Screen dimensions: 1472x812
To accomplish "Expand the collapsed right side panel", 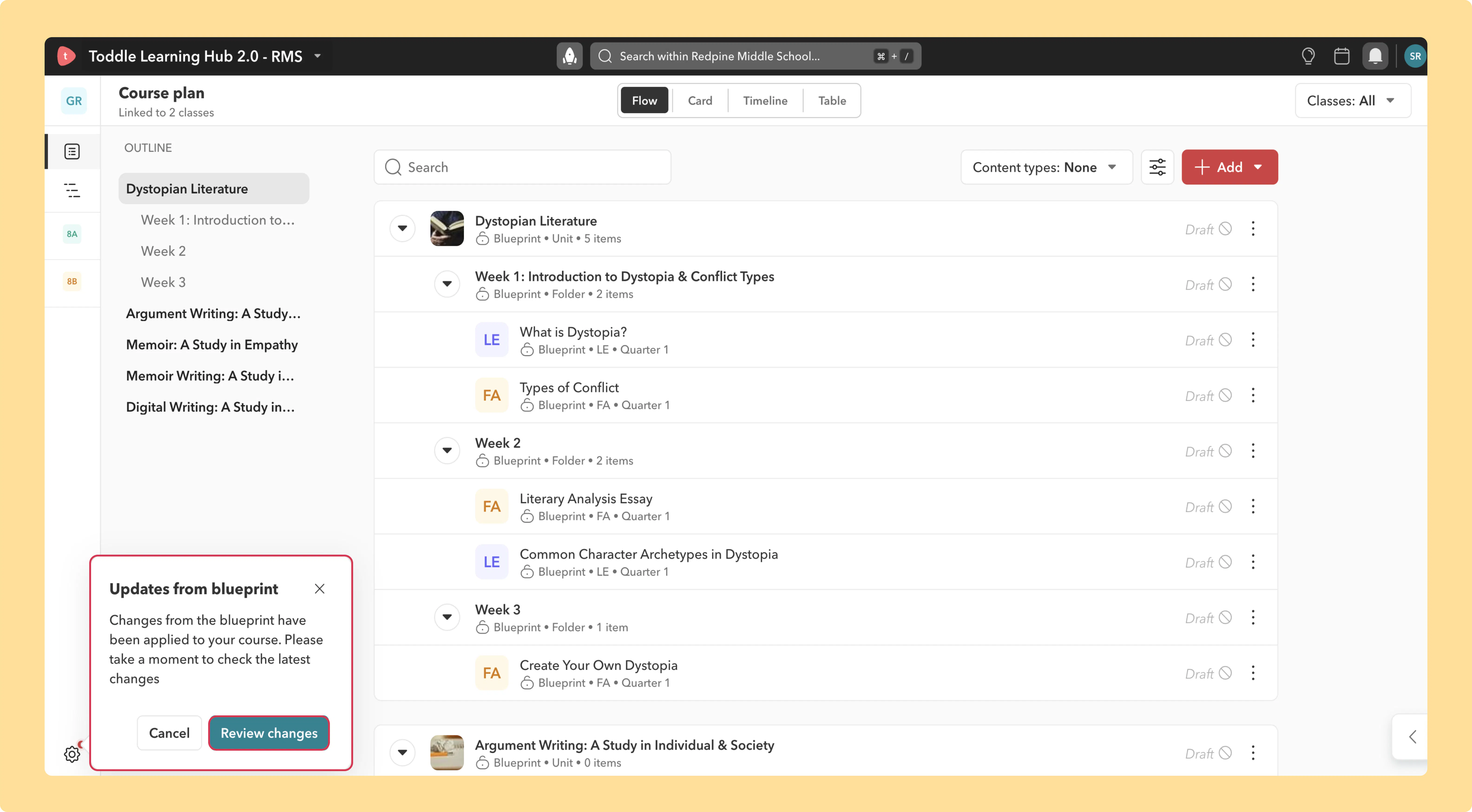I will (1411, 737).
